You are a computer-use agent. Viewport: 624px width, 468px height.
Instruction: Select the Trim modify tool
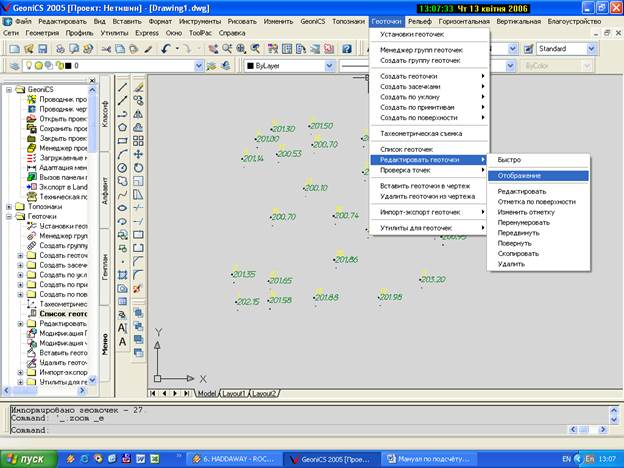pos(138,208)
